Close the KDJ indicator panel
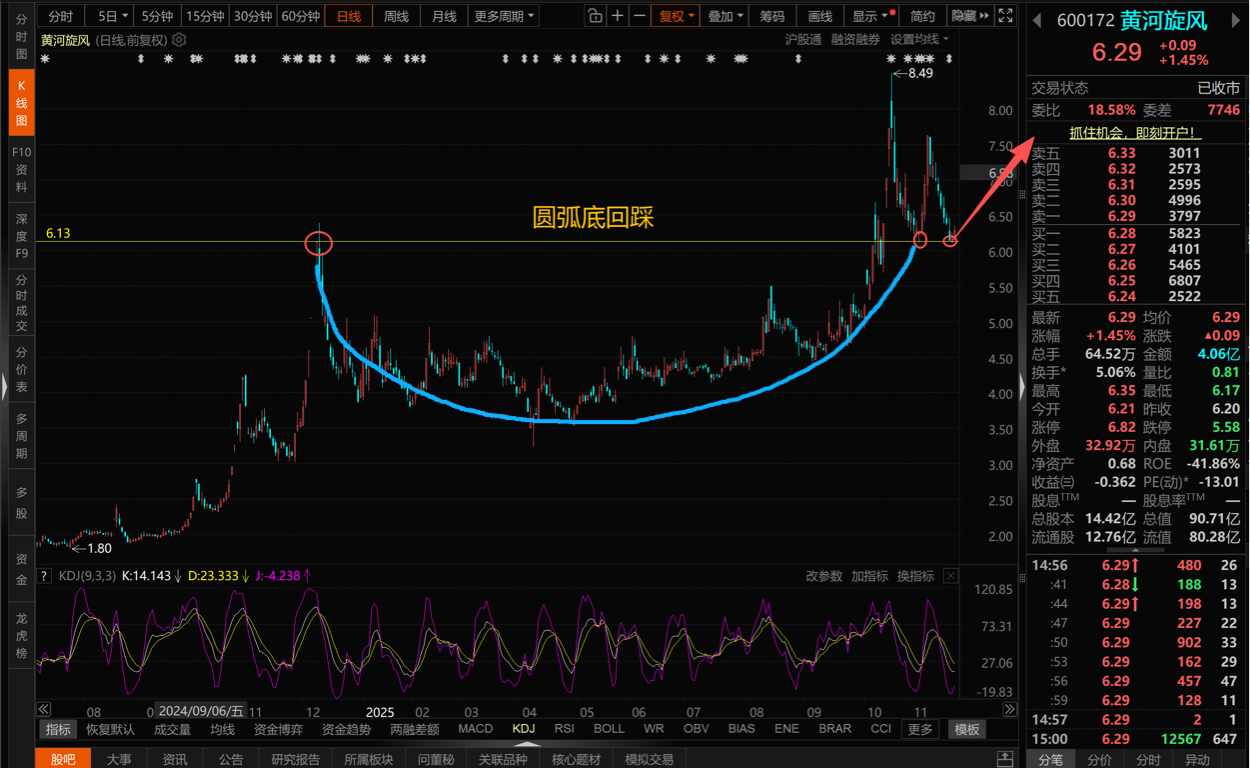This screenshot has height=768, width=1250. tap(950, 576)
